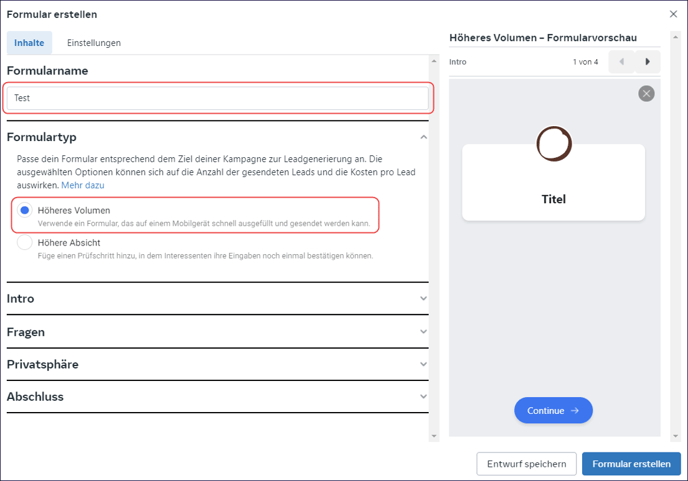Dismiss the preview with the gray X circle
688x481 pixels.
pyautogui.click(x=646, y=93)
